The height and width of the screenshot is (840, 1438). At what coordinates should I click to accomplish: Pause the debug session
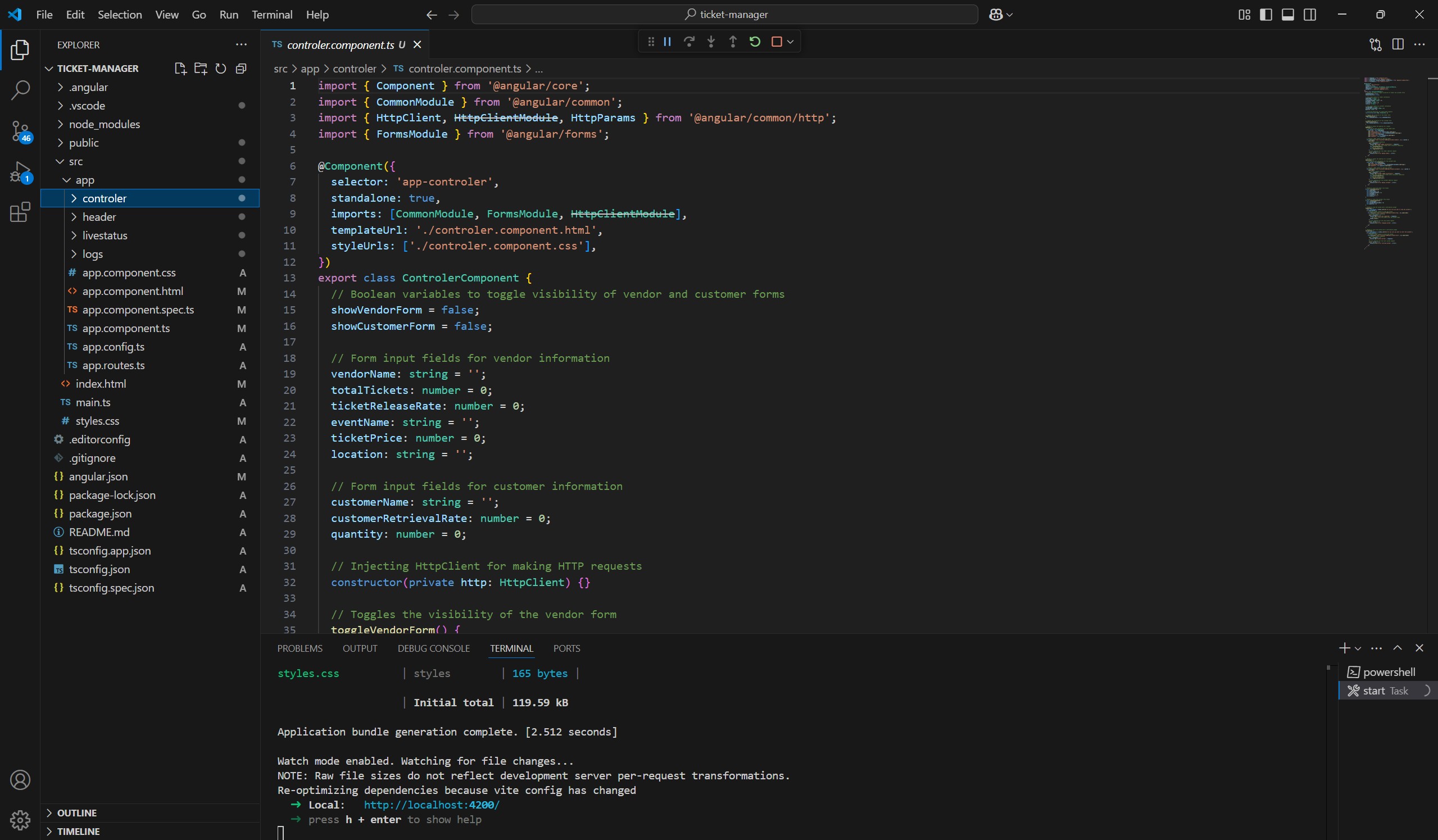[x=667, y=42]
